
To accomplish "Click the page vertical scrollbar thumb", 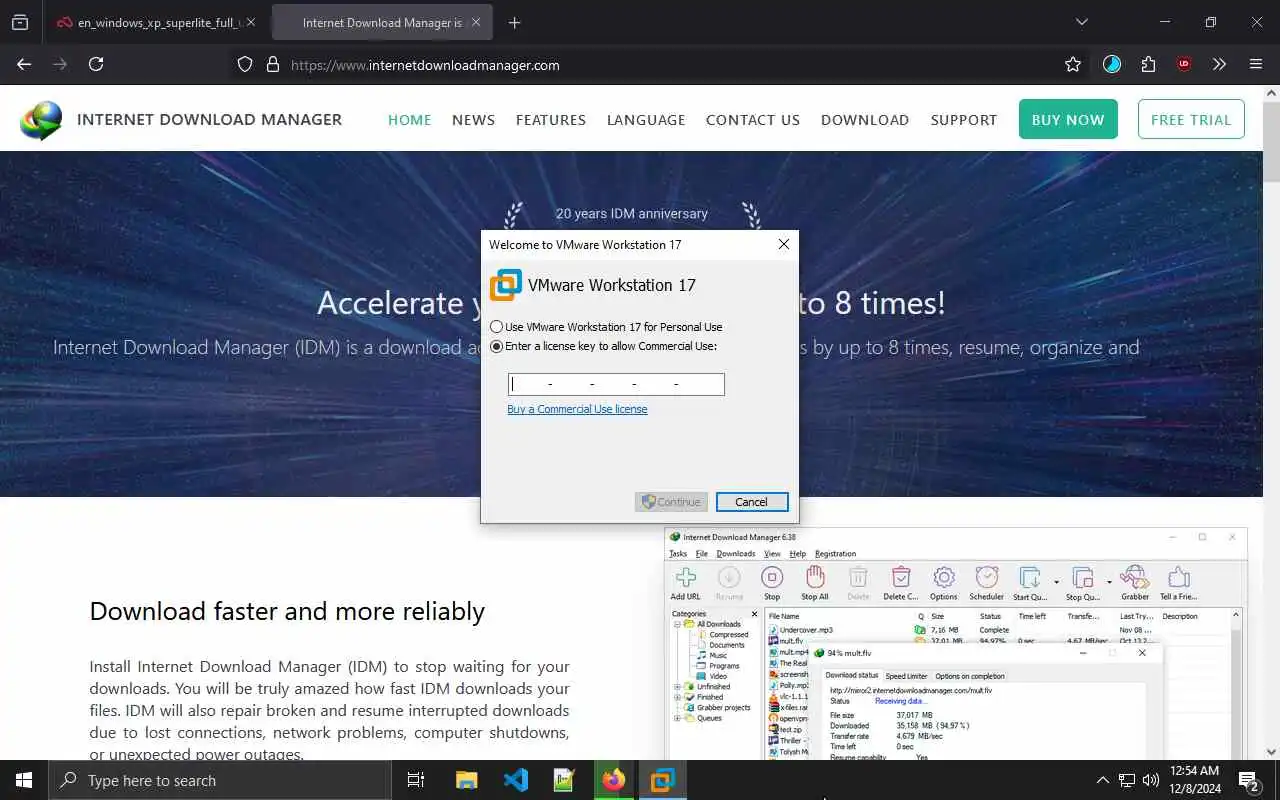I will 1272,140.
